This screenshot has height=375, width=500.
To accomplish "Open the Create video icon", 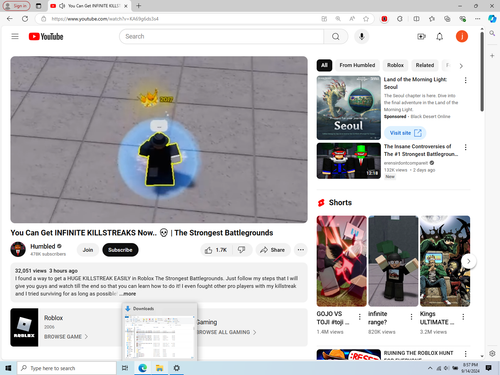I will pyautogui.click(x=421, y=36).
